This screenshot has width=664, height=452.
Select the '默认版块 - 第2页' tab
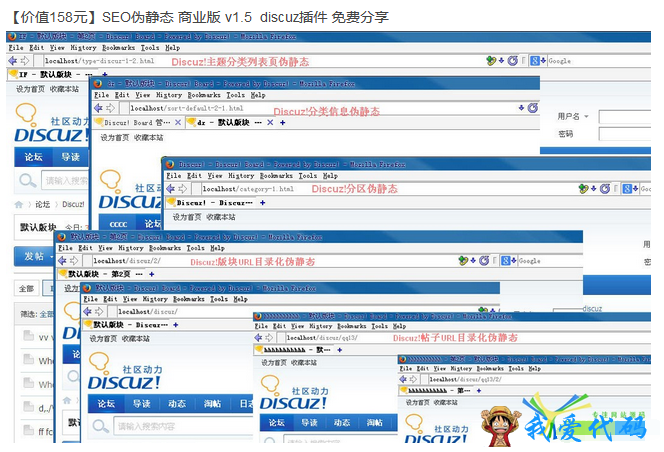[x=100, y=274]
